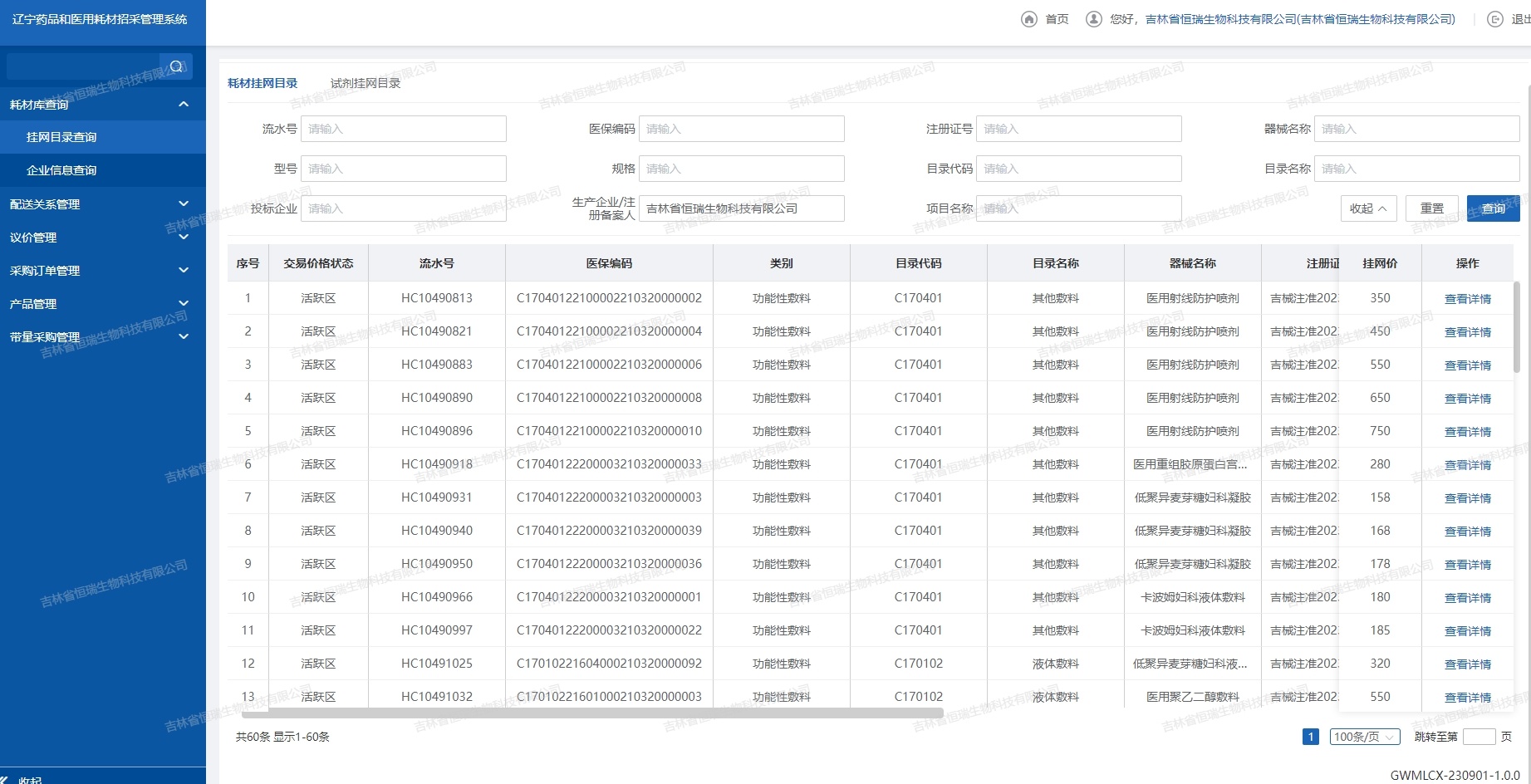This screenshot has height=784, width=1531.
Task: Click the sidebar search input box
Action: [x=83, y=66]
